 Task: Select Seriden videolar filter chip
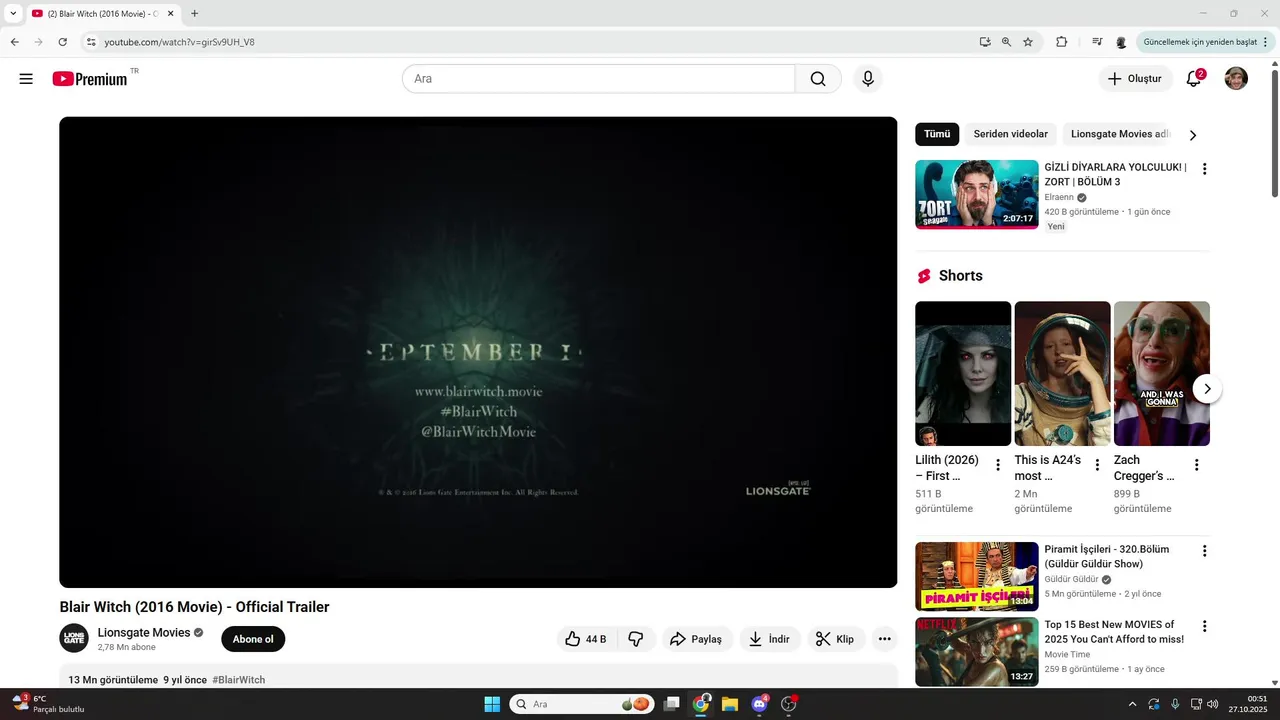pyautogui.click(x=1011, y=134)
